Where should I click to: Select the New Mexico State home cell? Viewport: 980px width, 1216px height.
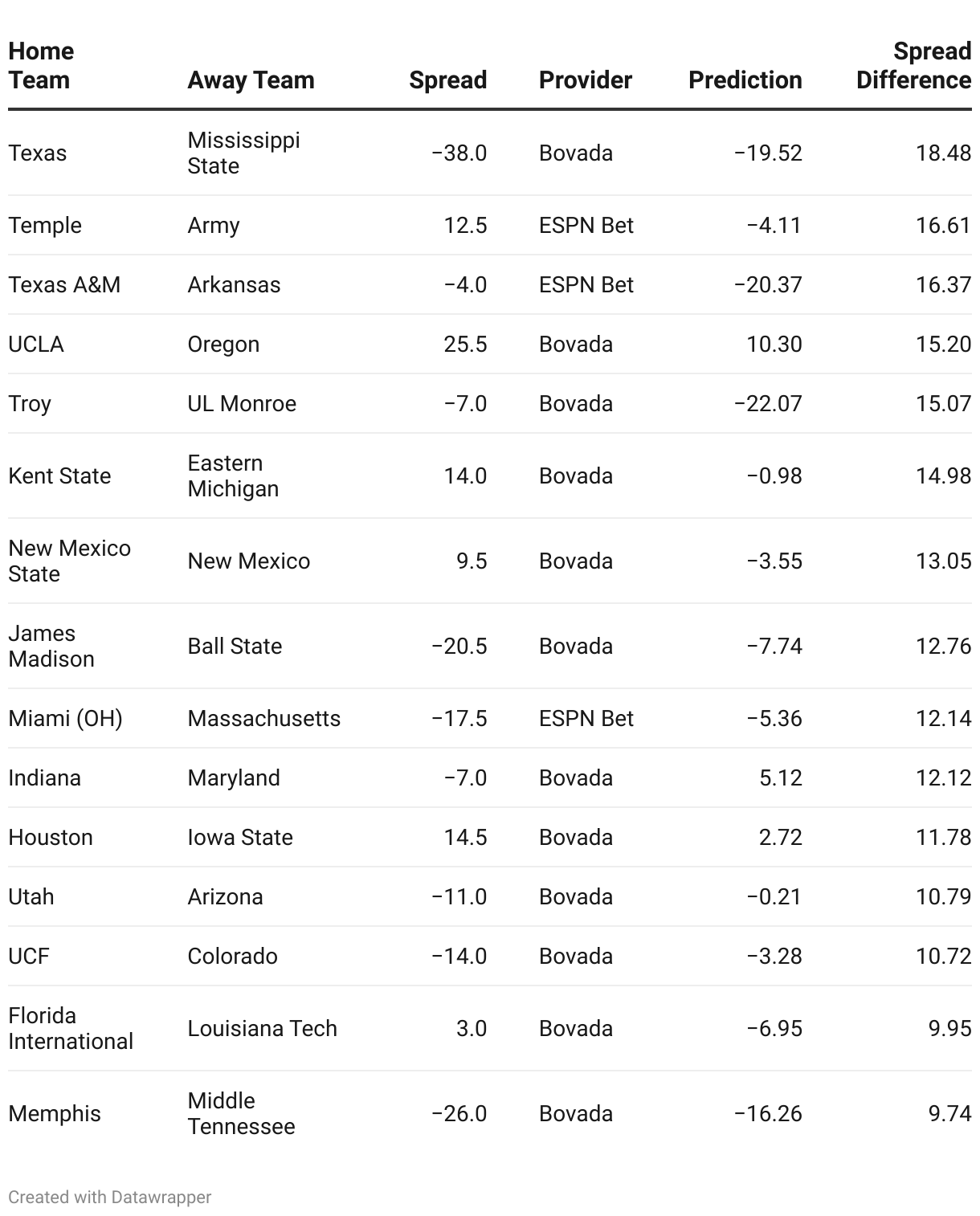click(x=69, y=561)
